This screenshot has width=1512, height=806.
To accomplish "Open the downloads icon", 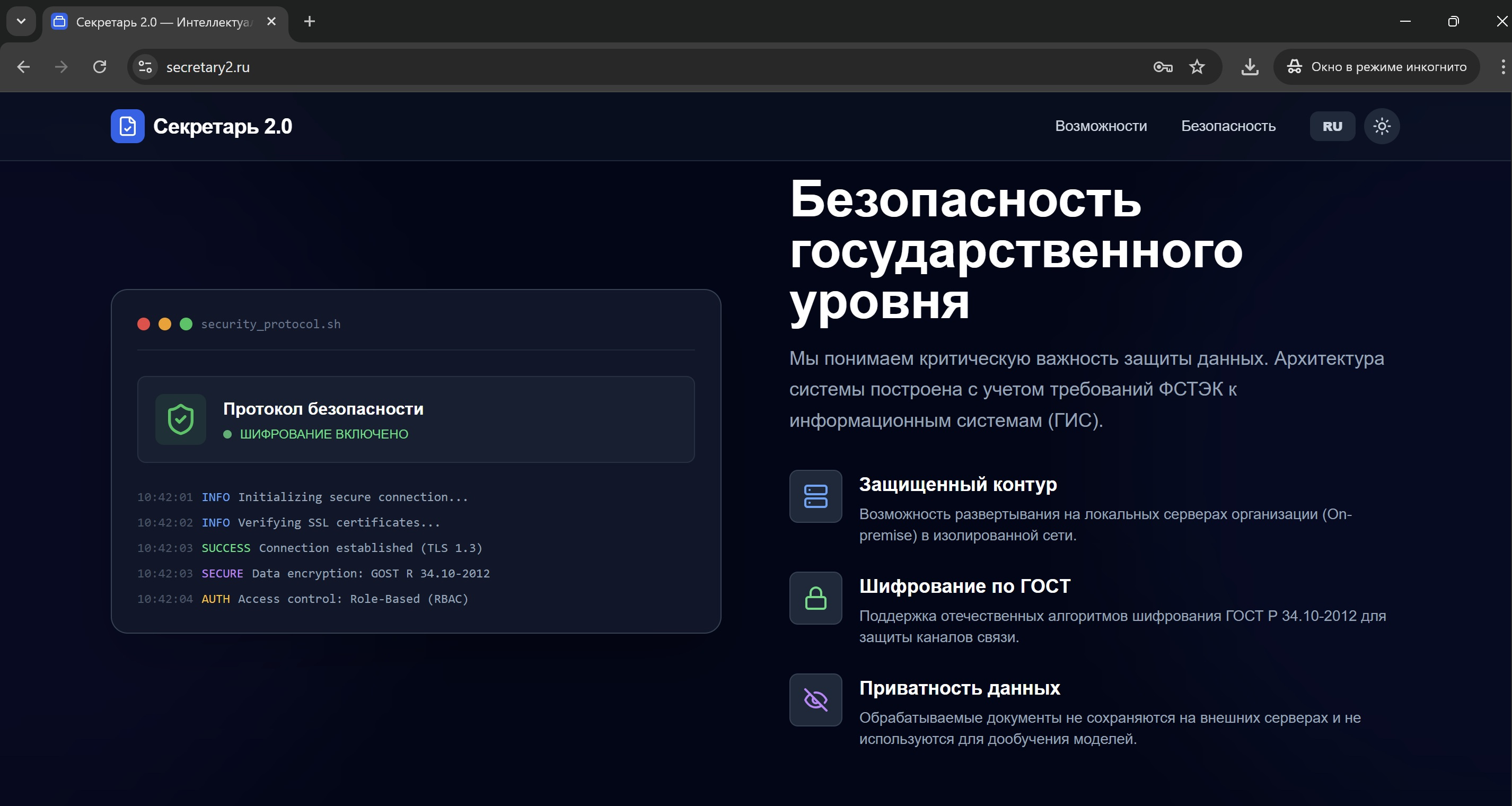I will [x=1250, y=67].
